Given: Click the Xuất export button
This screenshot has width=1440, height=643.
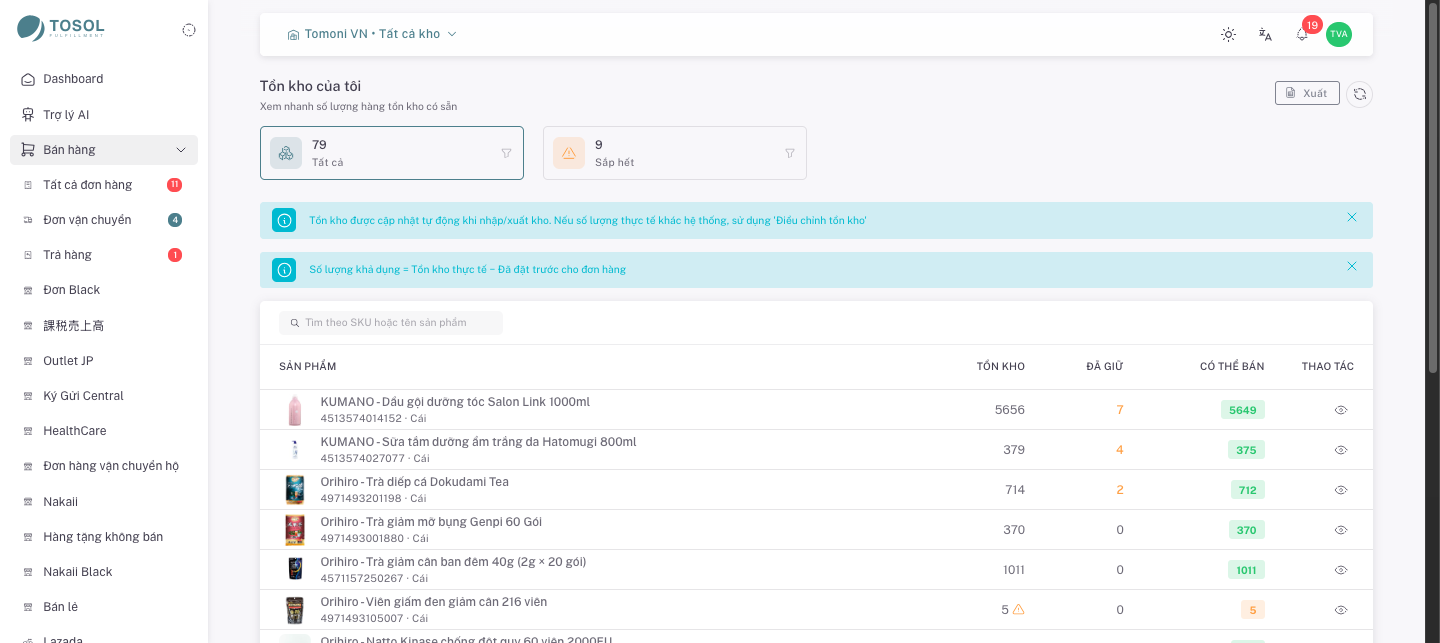Looking at the screenshot, I should (x=1307, y=93).
